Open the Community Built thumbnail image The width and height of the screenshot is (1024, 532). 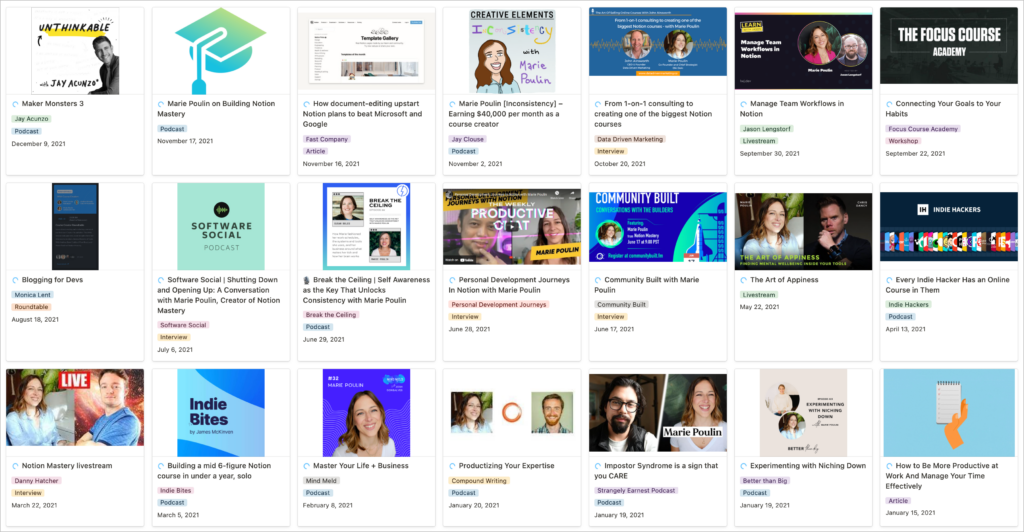tap(658, 227)
